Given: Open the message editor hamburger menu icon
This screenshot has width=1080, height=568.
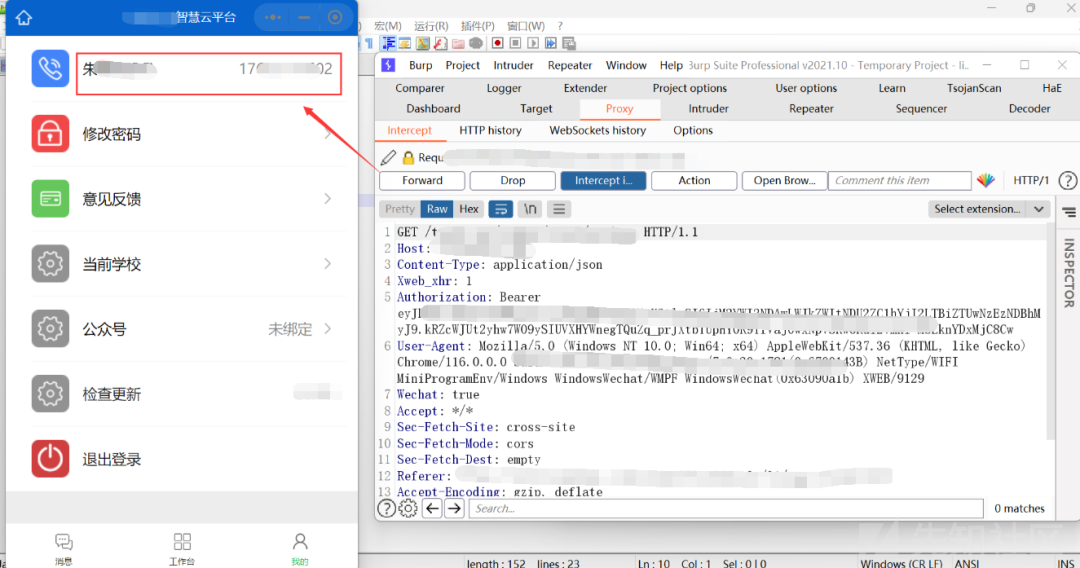Looking at the screenshot, I should (x=559, y=209).
